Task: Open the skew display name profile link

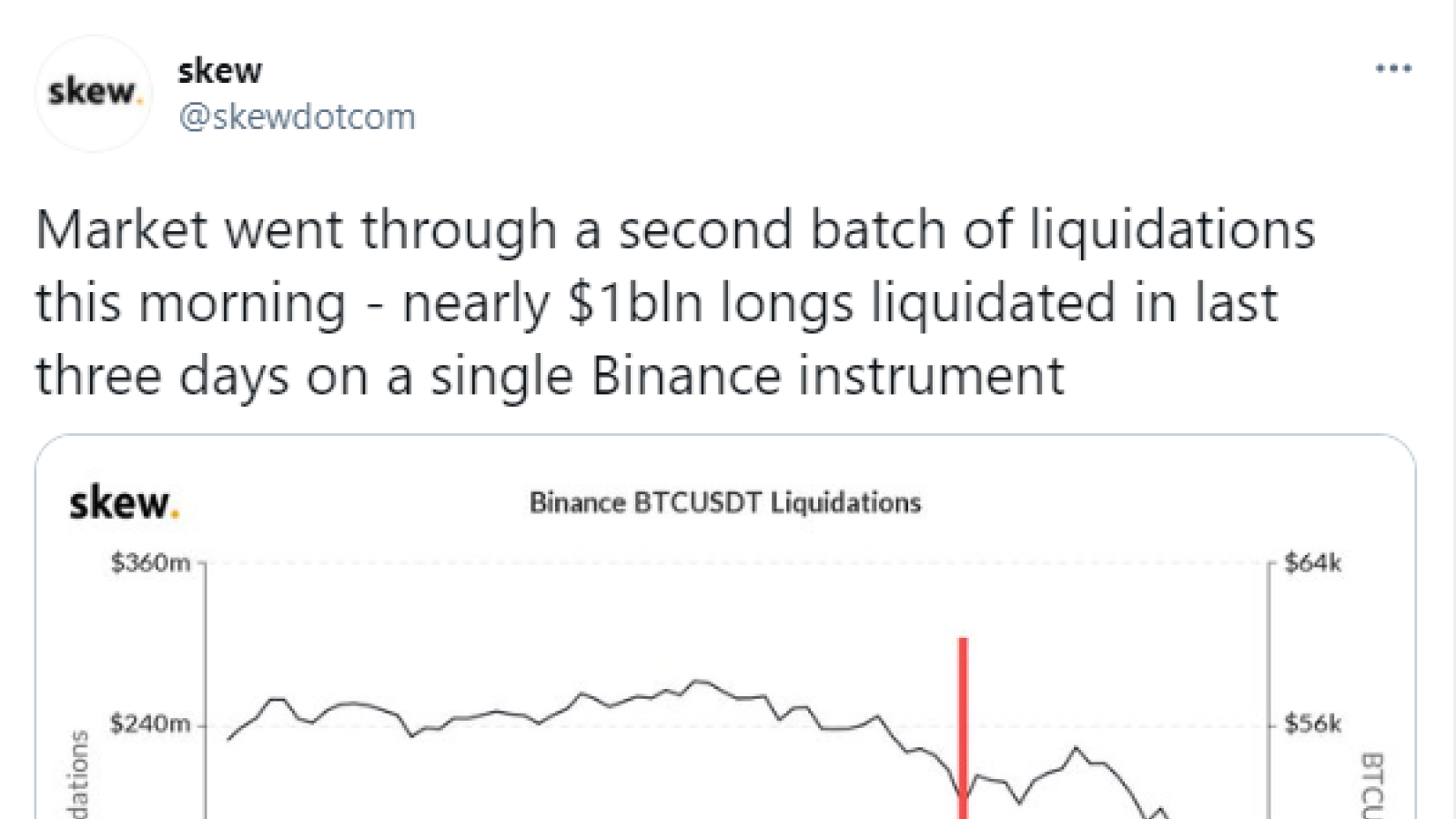Action: 220,71
